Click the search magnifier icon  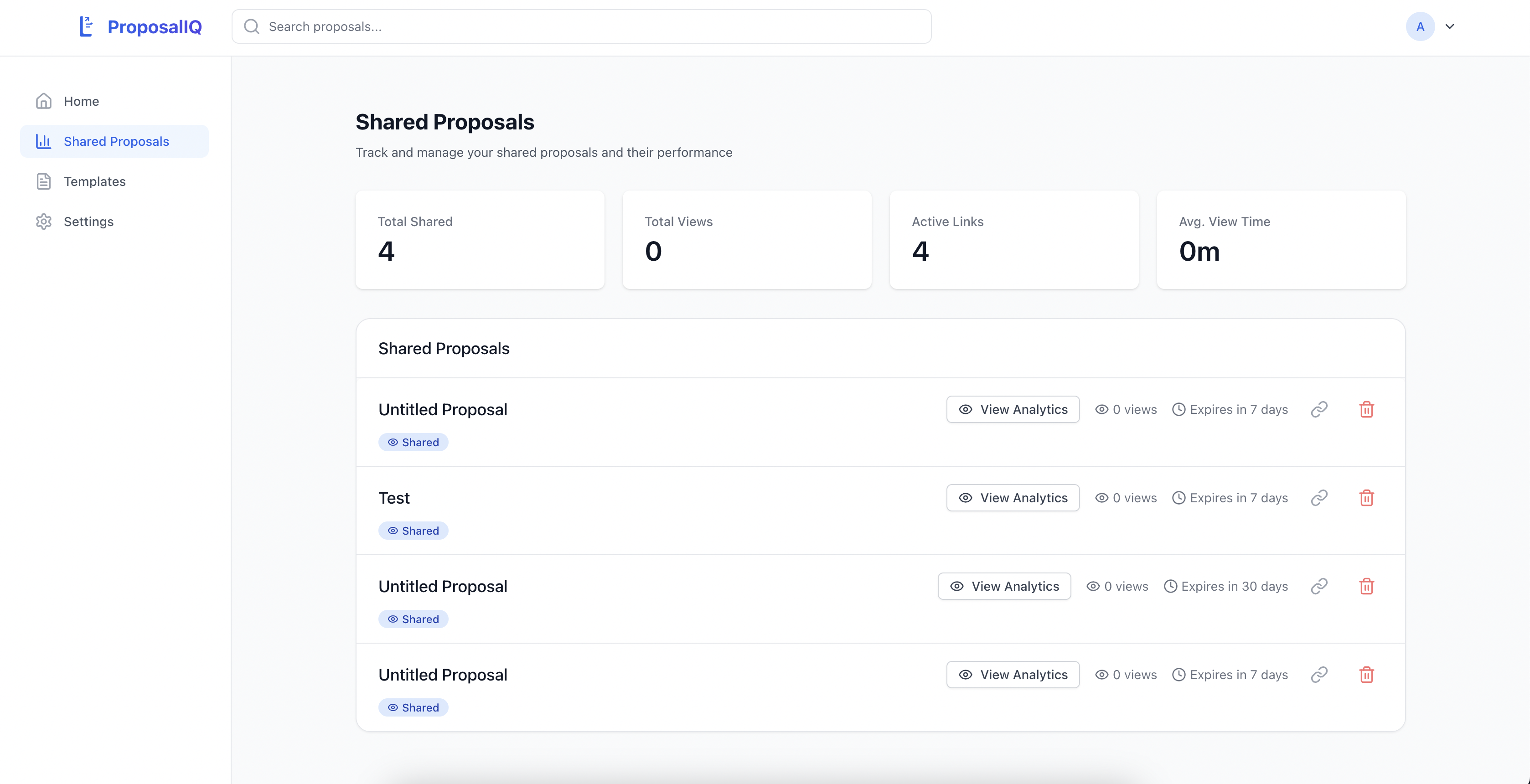(252, 27)
